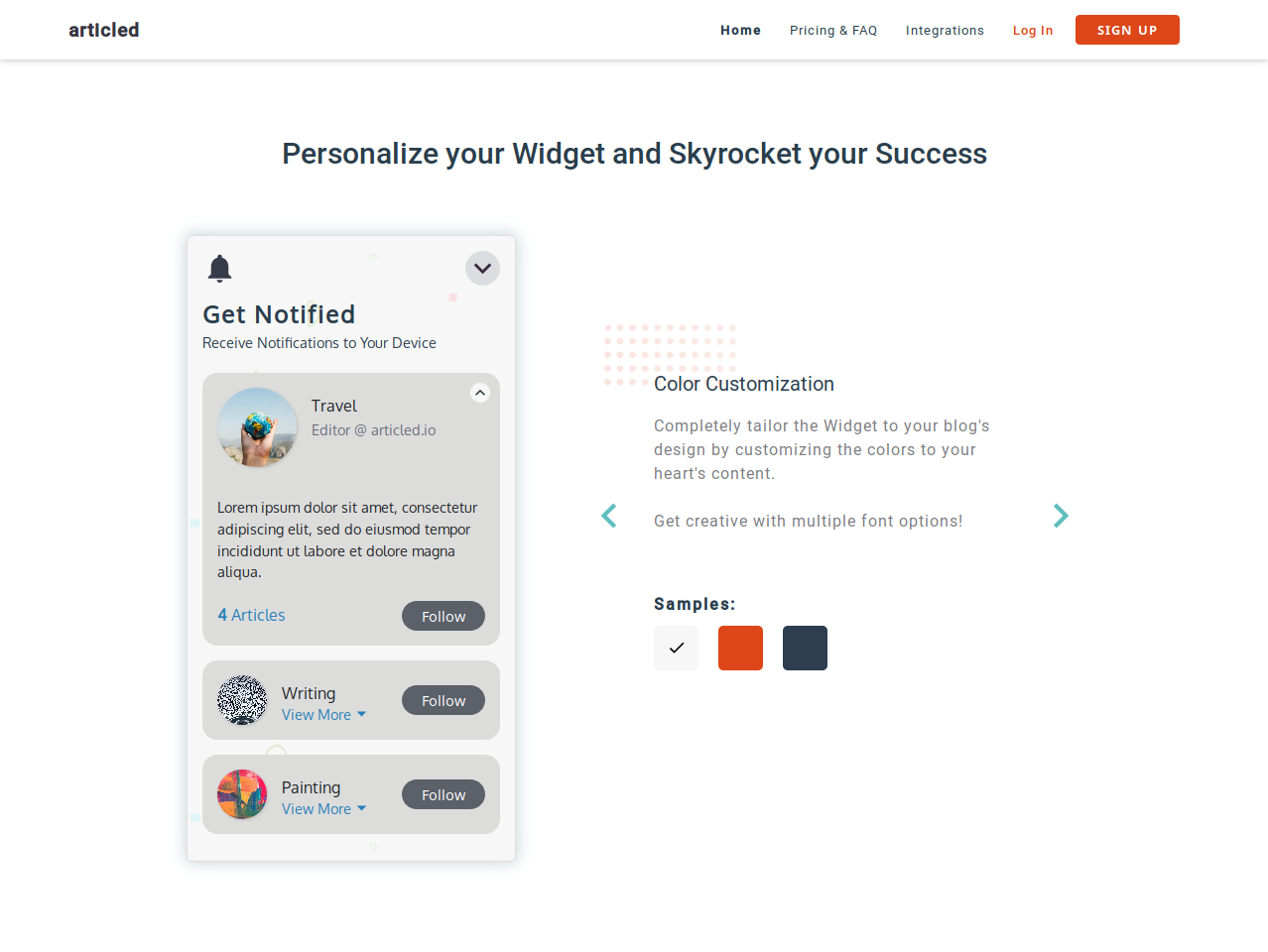
Task: Collapse the Travel card with the up chevron
Action: (480, 393)
